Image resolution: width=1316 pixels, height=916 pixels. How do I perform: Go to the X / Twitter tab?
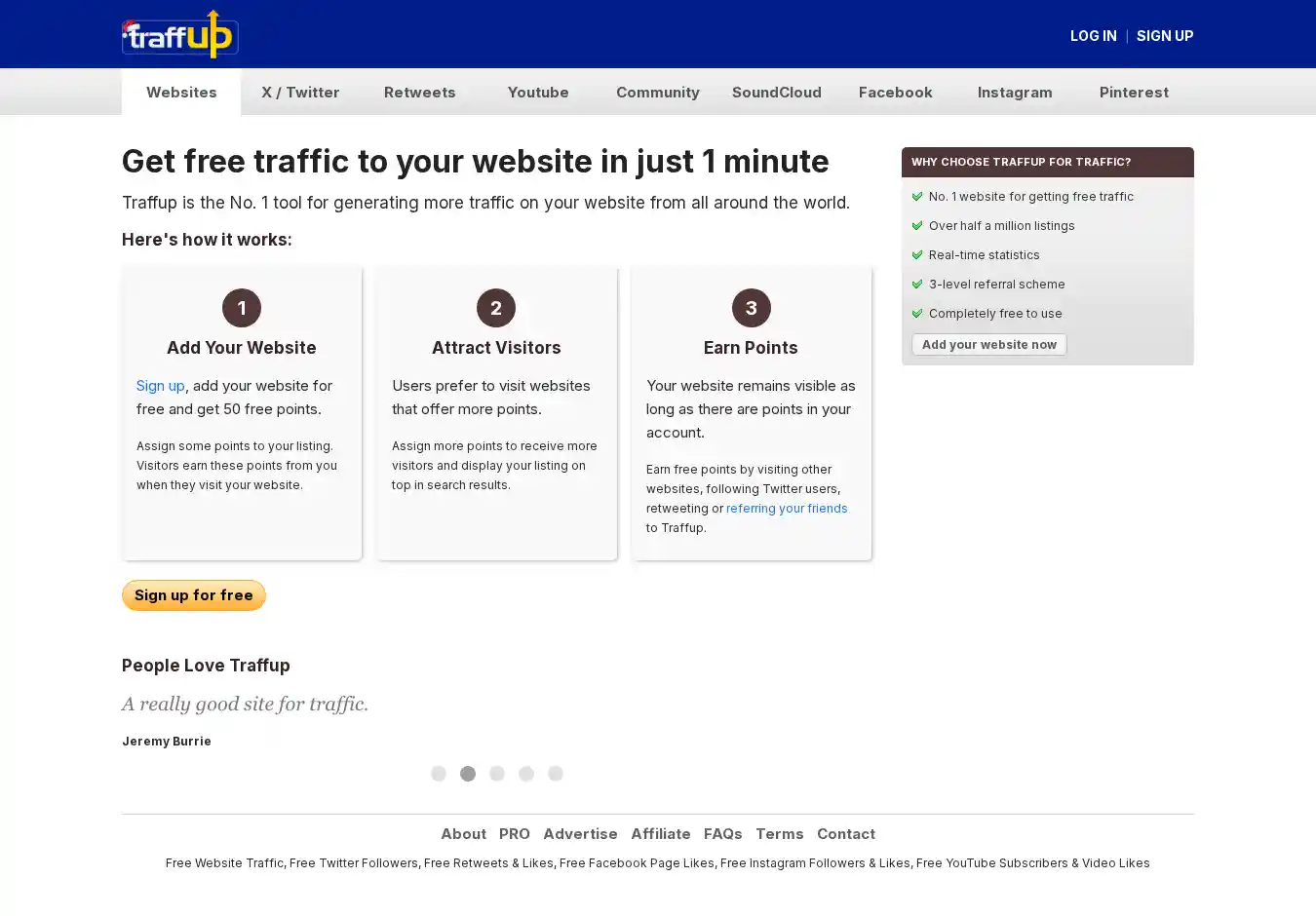click(300, 93)
